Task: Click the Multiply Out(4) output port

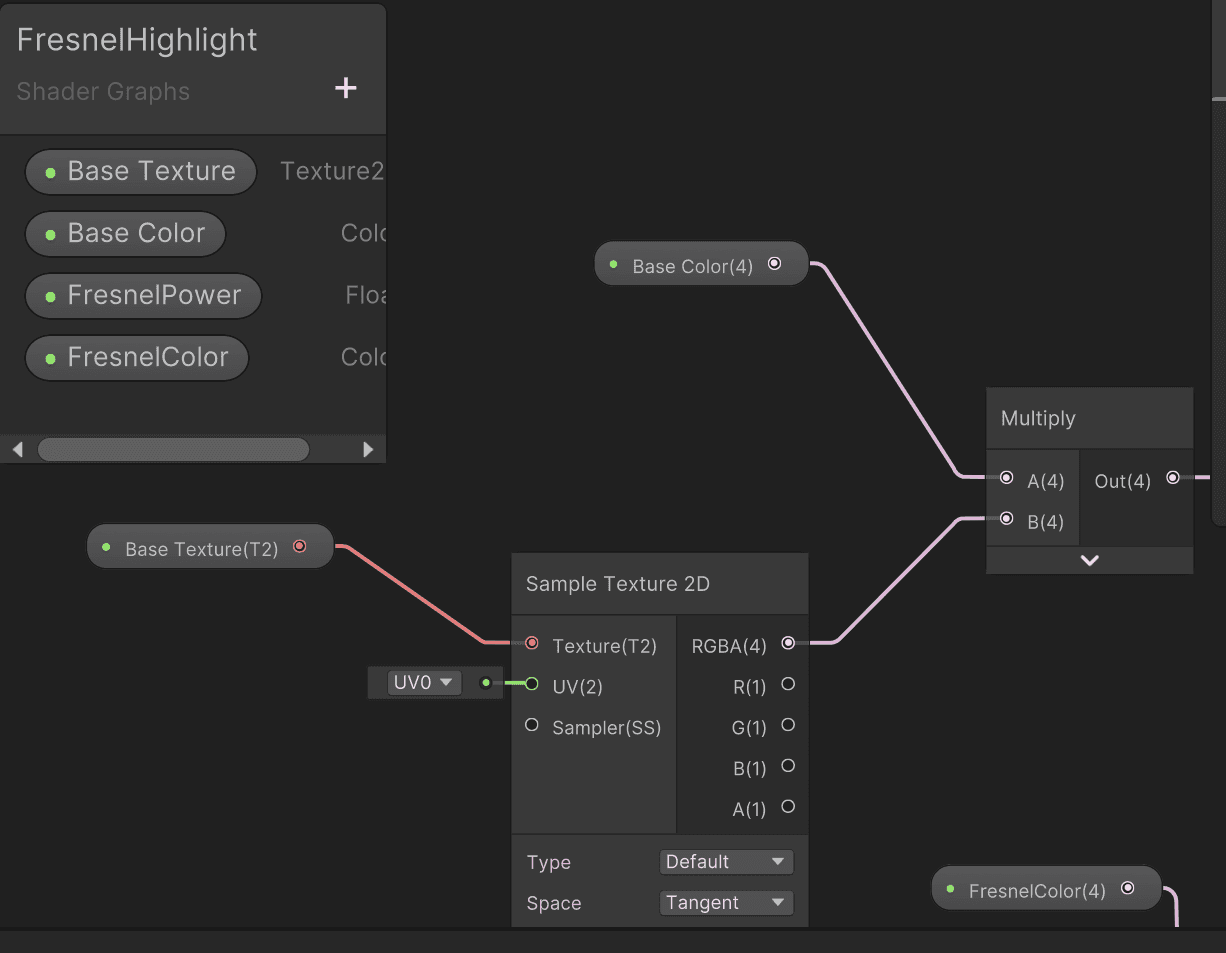Action: coord(1173,478)
